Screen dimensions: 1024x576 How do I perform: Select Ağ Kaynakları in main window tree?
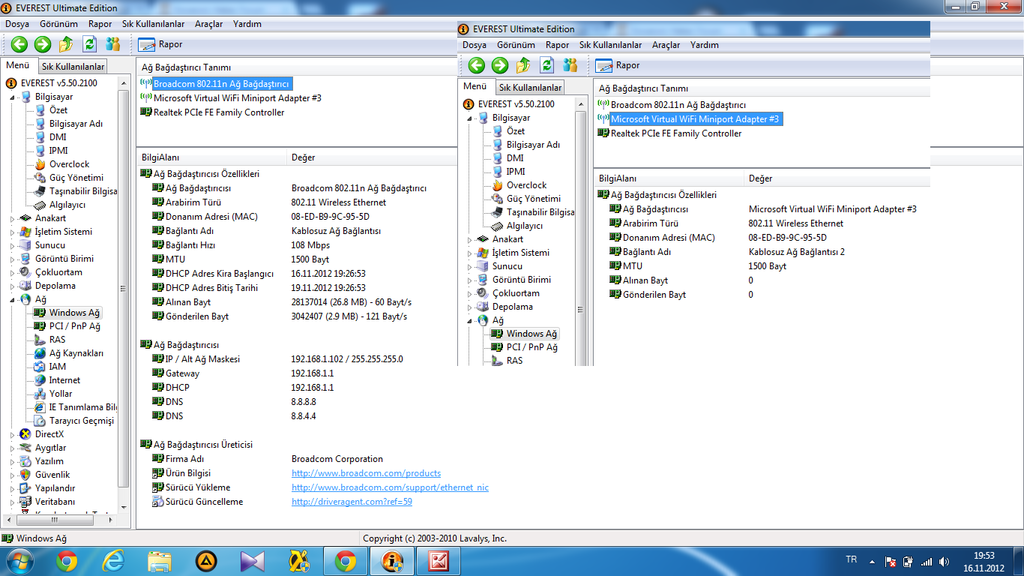(76, 353)
